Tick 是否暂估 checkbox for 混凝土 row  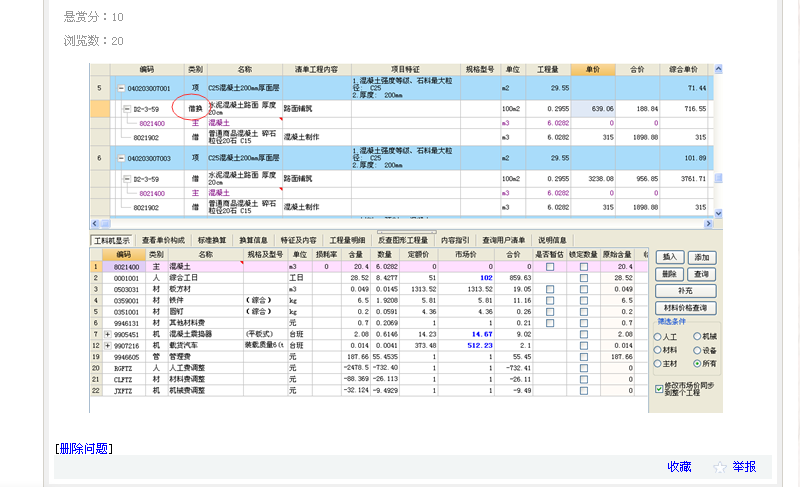[550, 267]
